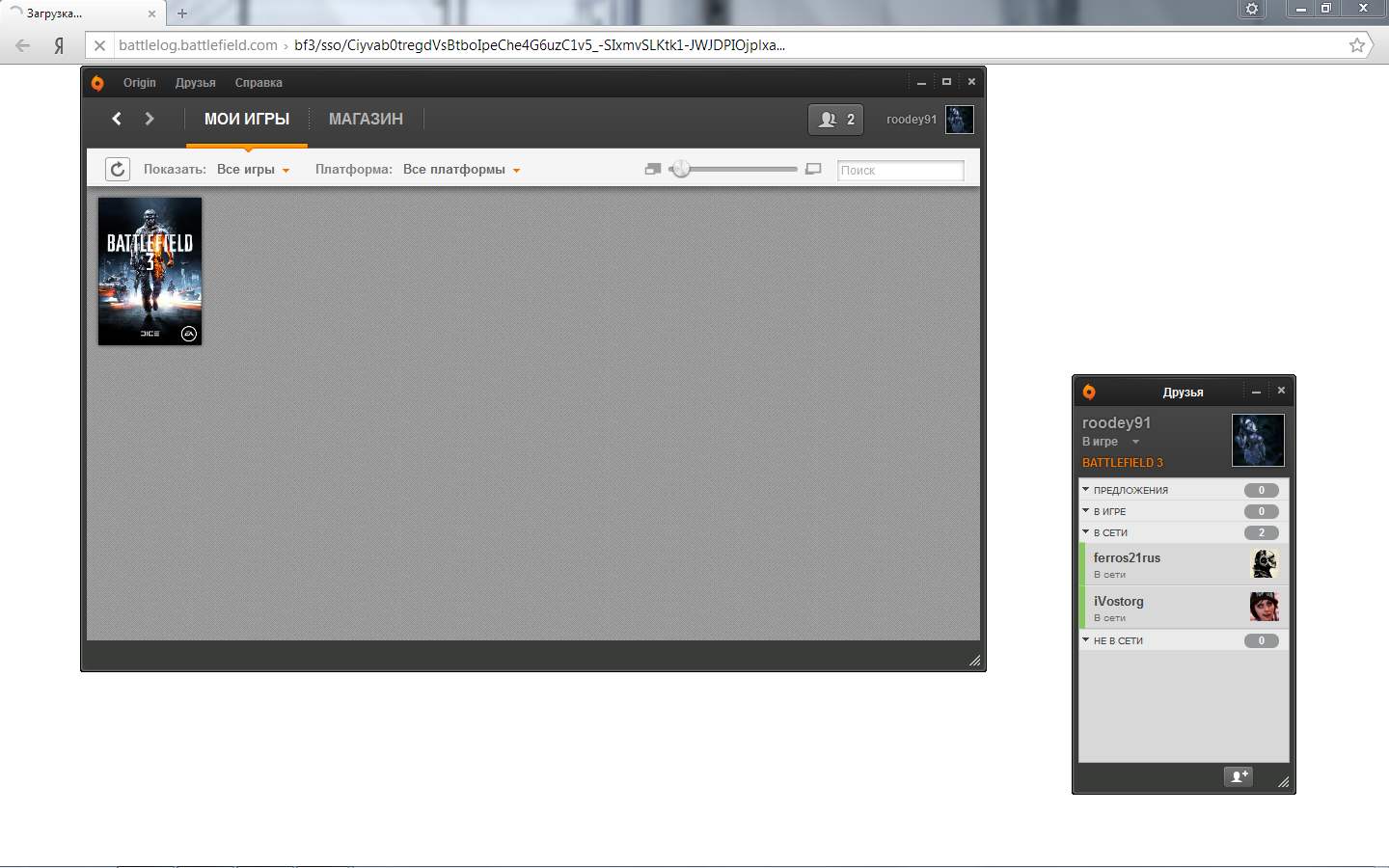Click the large tiles icon beside the slider

point(813,169)
